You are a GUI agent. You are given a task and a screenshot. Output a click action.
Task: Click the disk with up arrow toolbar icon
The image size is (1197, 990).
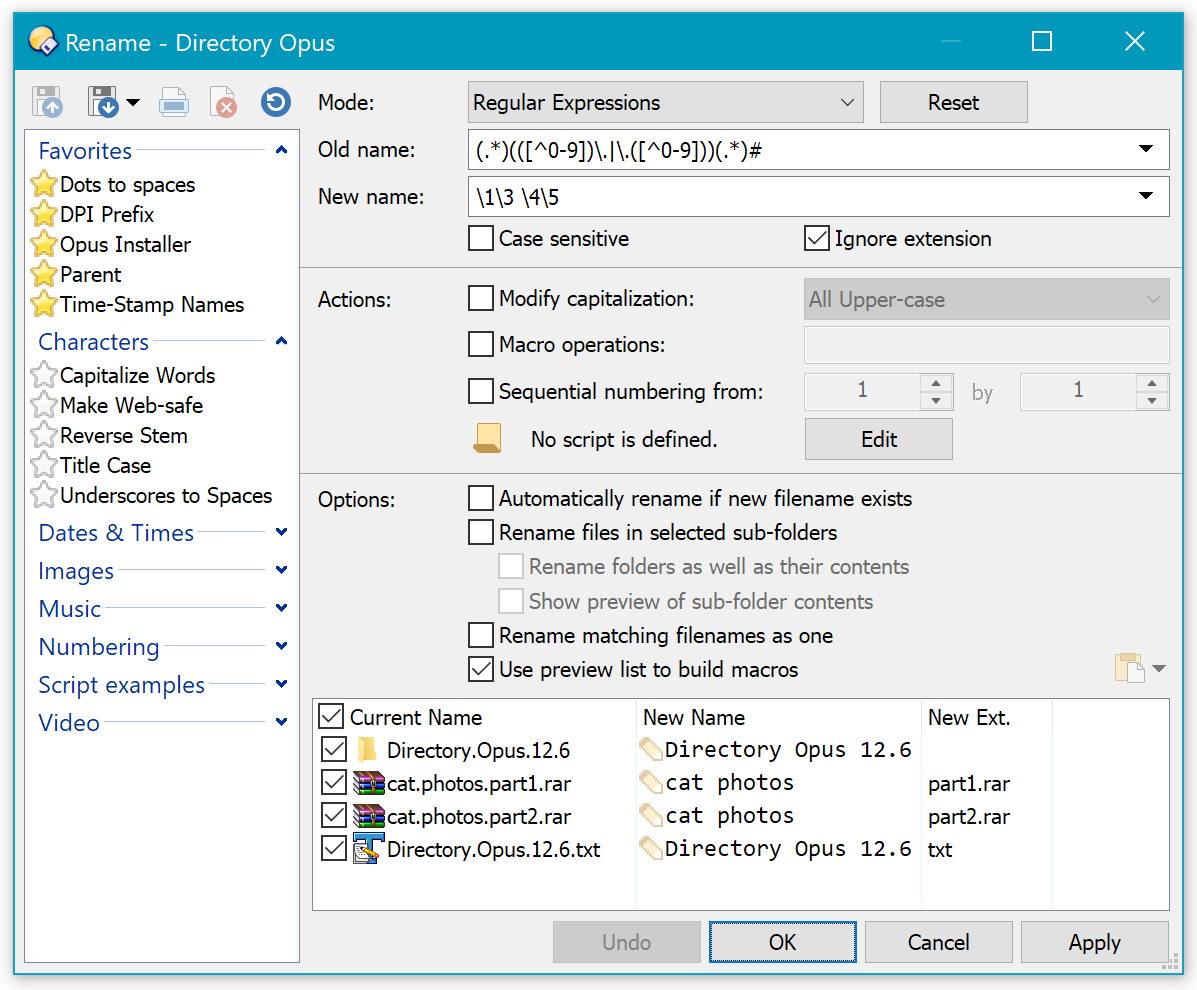47,102
